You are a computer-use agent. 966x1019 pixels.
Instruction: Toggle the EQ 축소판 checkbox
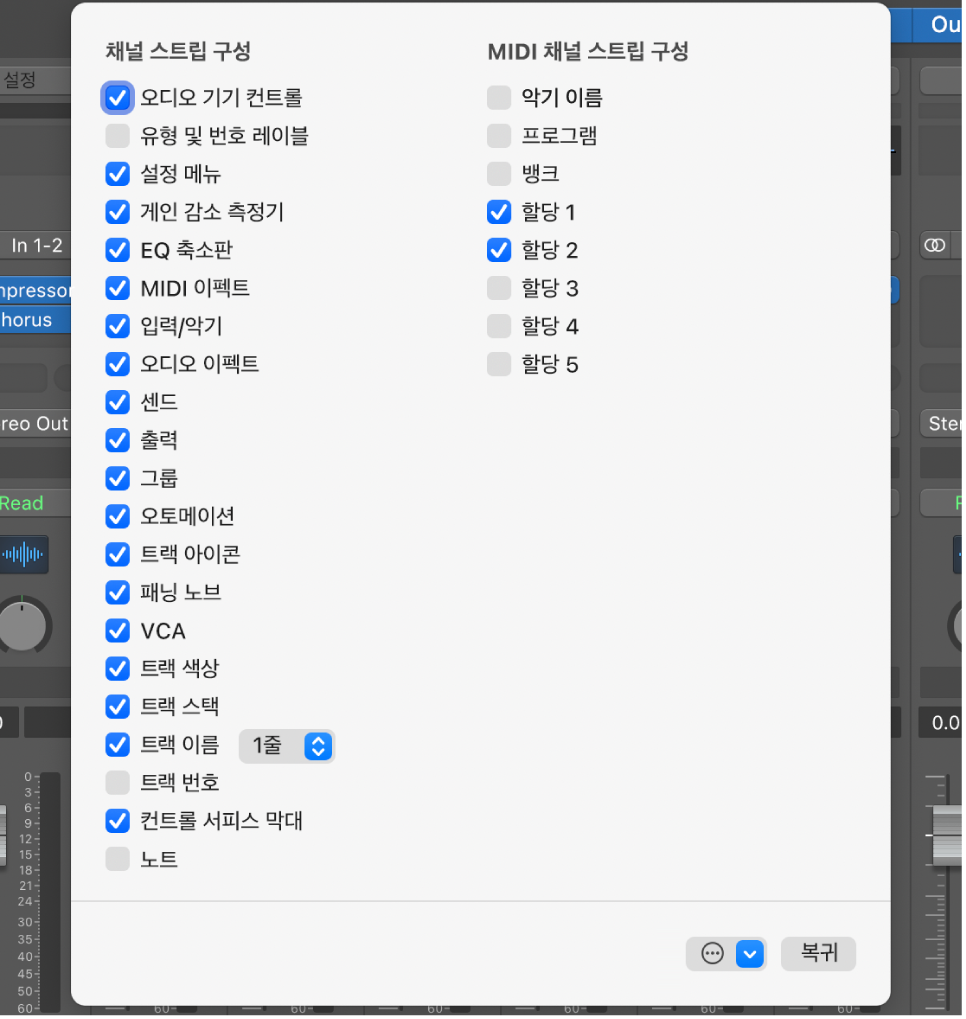coord(118,250)
